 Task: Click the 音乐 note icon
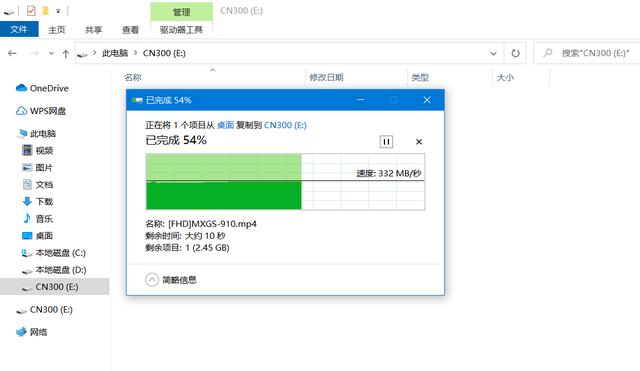[x=27, y=218]
